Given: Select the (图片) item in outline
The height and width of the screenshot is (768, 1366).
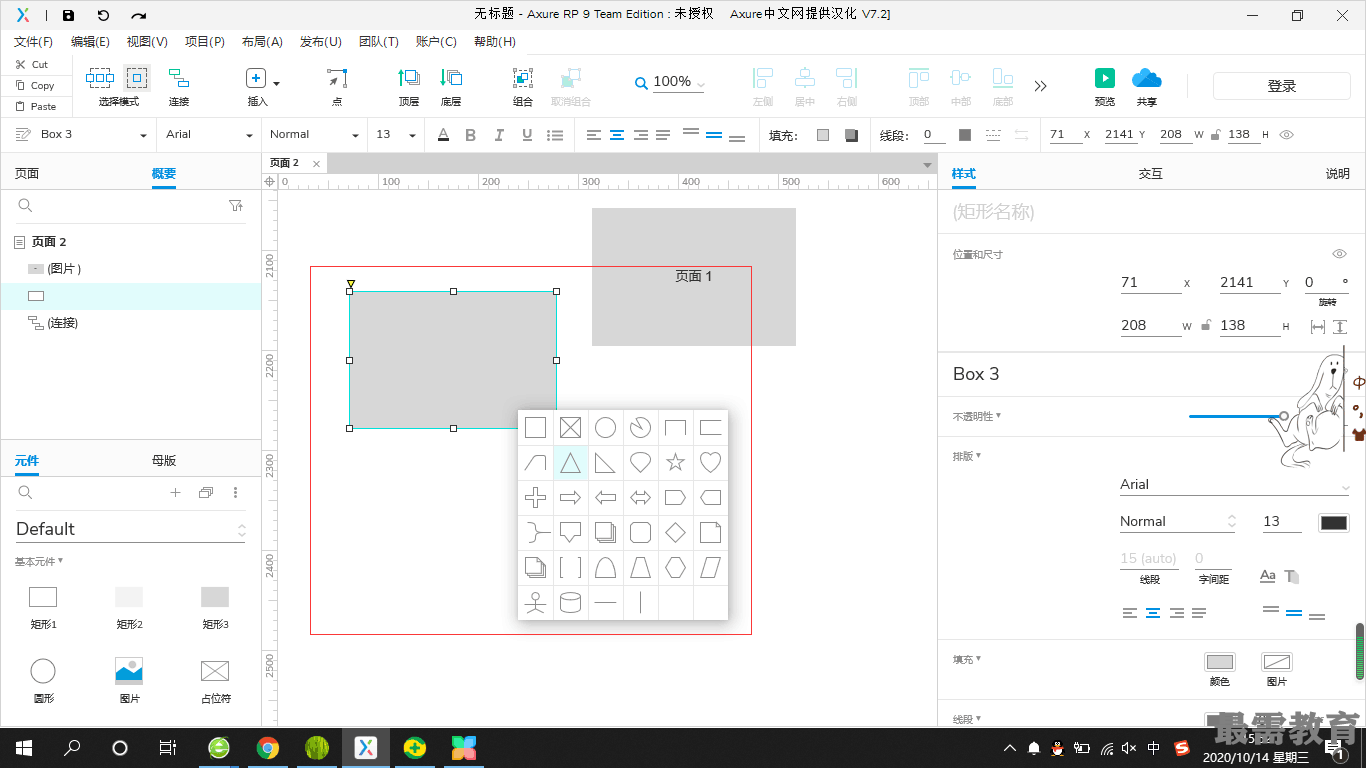Looking at the screenshot, I should (131, 269).
